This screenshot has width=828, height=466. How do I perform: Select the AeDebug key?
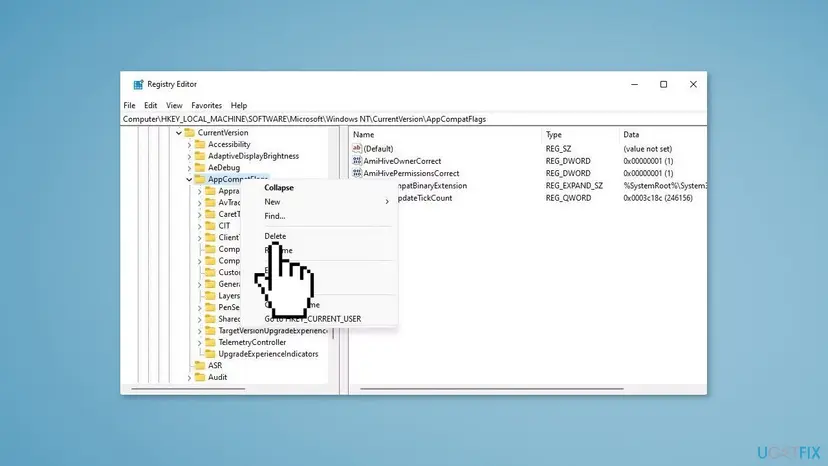(224, 167)
